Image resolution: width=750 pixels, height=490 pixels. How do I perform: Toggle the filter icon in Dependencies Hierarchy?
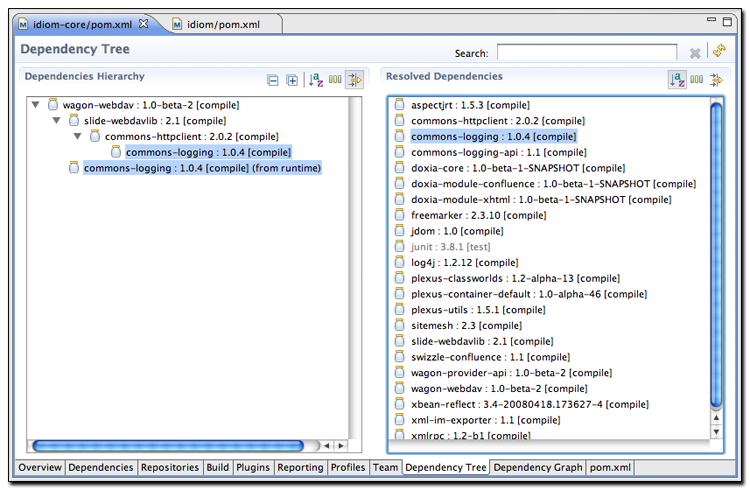(354, 80)
